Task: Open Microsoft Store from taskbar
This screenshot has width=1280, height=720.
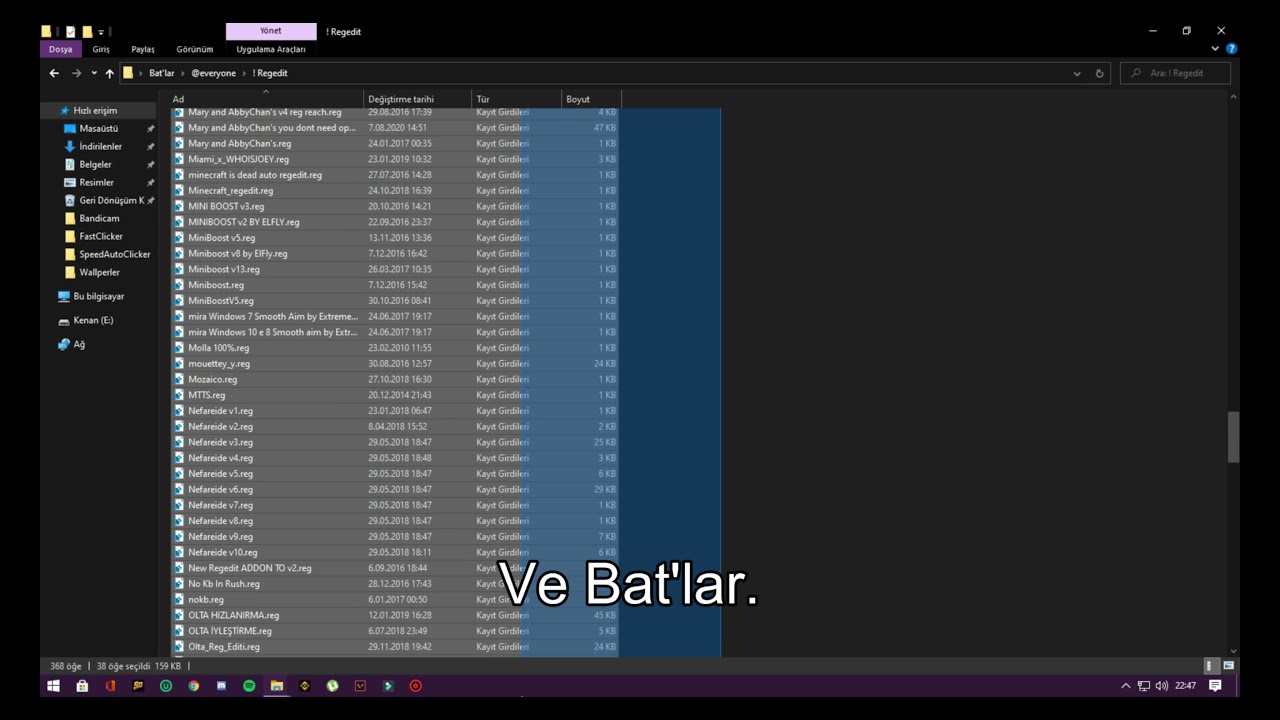Action: pos(82,686)
